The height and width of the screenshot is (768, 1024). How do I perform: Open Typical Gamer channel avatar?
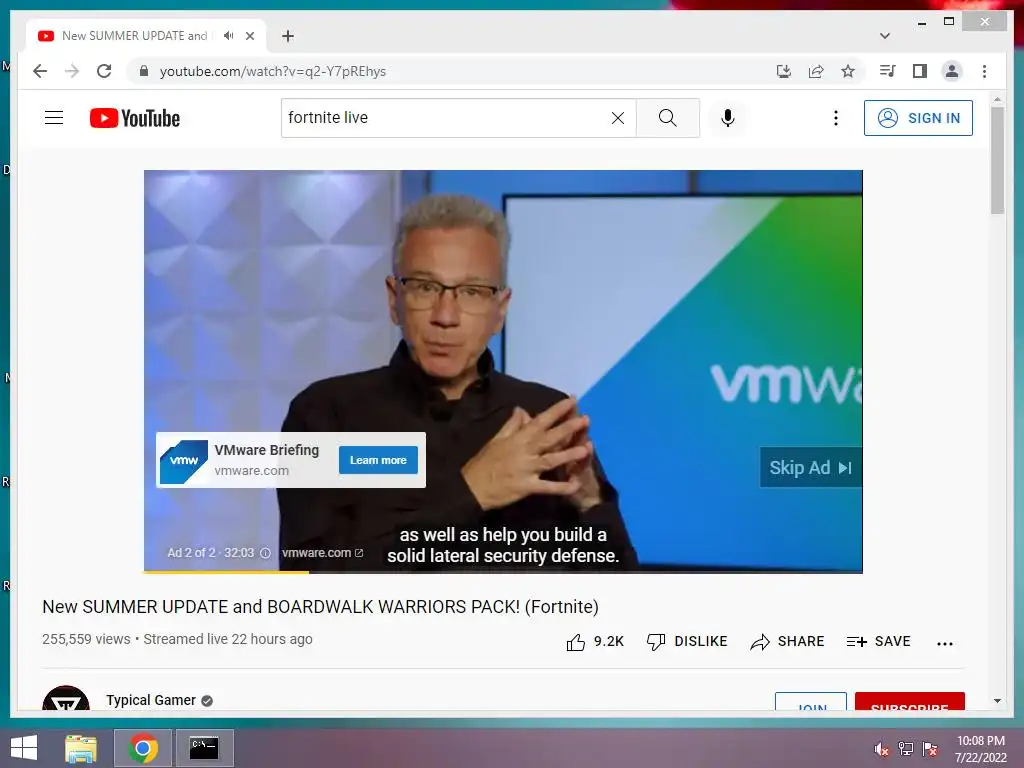coord(66,698)
